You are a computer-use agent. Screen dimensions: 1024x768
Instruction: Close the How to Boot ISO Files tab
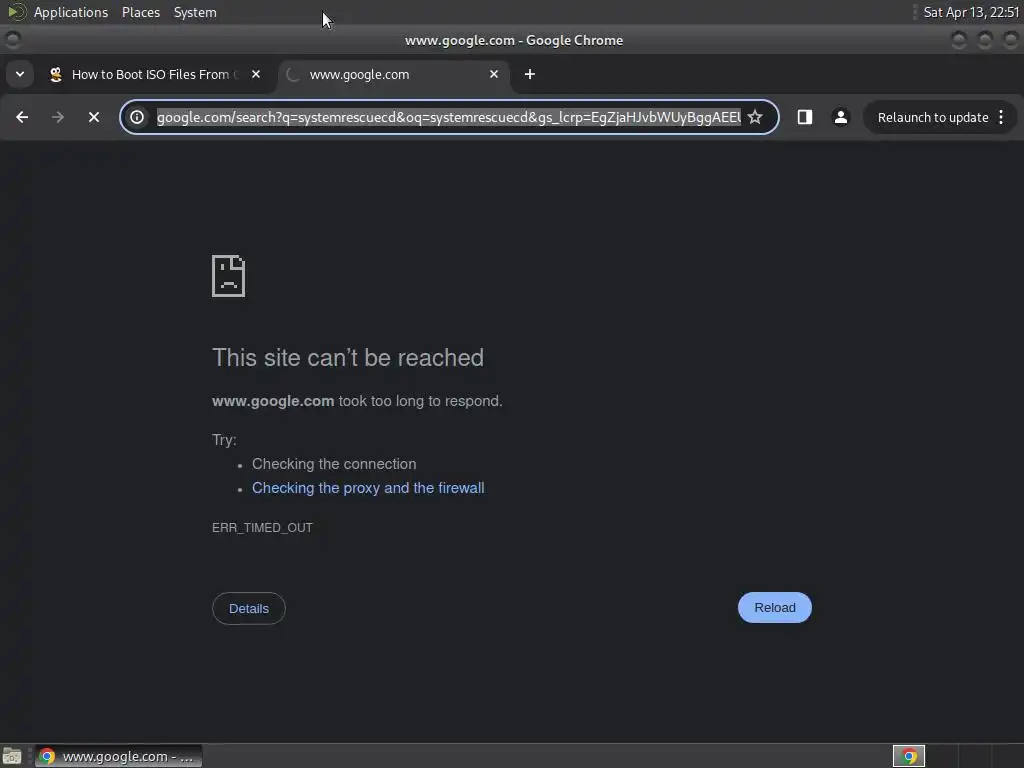(256, 74)
